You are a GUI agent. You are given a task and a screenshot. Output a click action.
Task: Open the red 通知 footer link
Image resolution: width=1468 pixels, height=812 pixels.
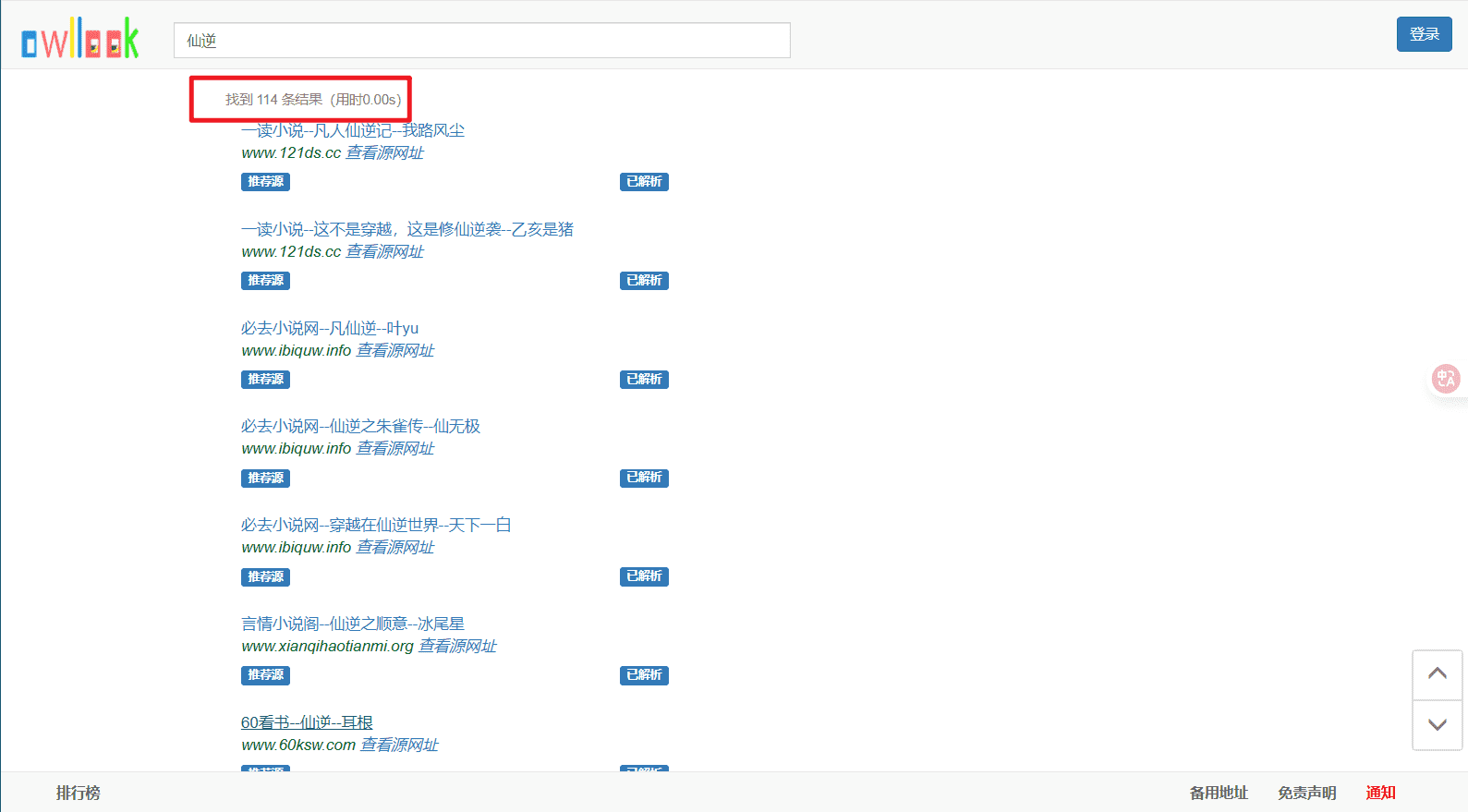pyautogui.click(x=1381, y=793)
